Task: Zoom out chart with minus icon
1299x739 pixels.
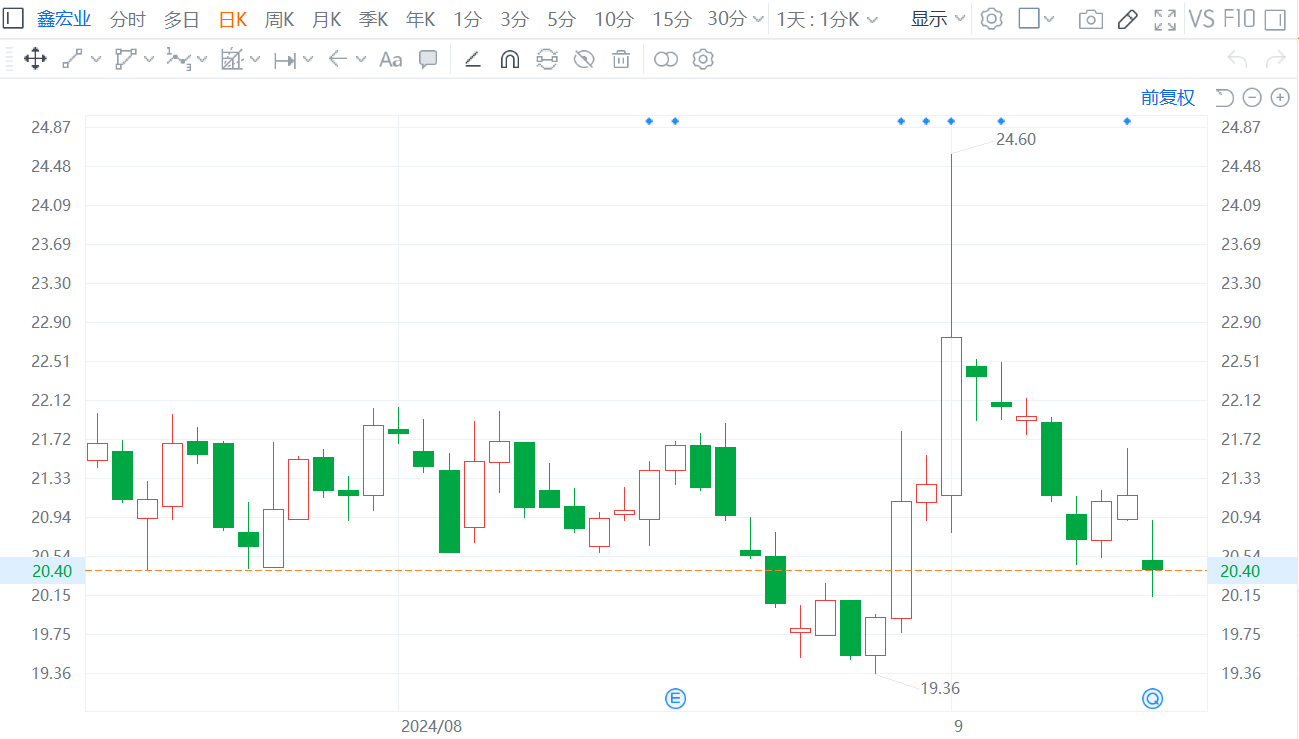Action: pos(1252,97)
